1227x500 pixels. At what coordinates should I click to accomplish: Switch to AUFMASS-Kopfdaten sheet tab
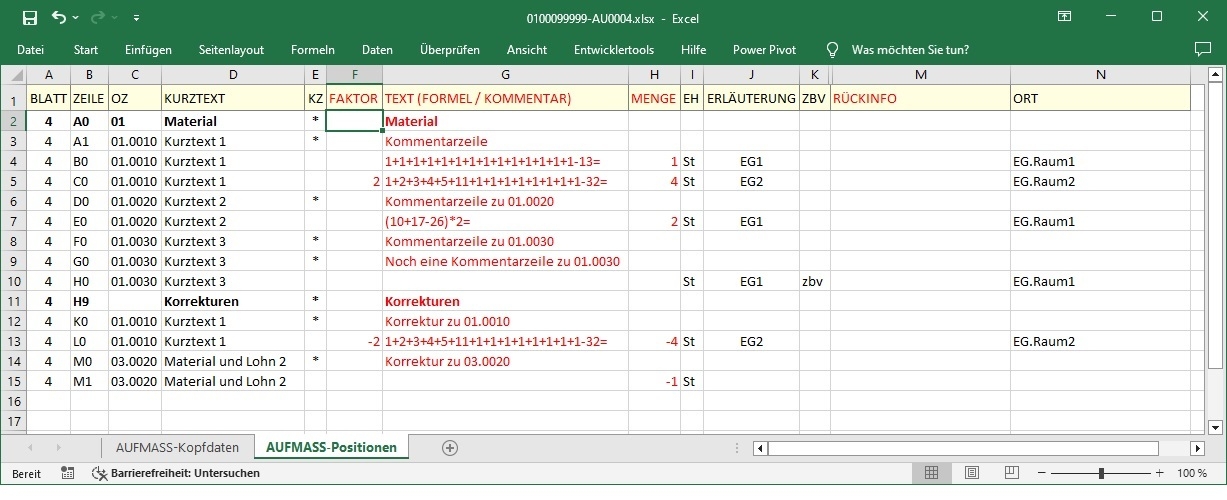[x=177, y=448]
